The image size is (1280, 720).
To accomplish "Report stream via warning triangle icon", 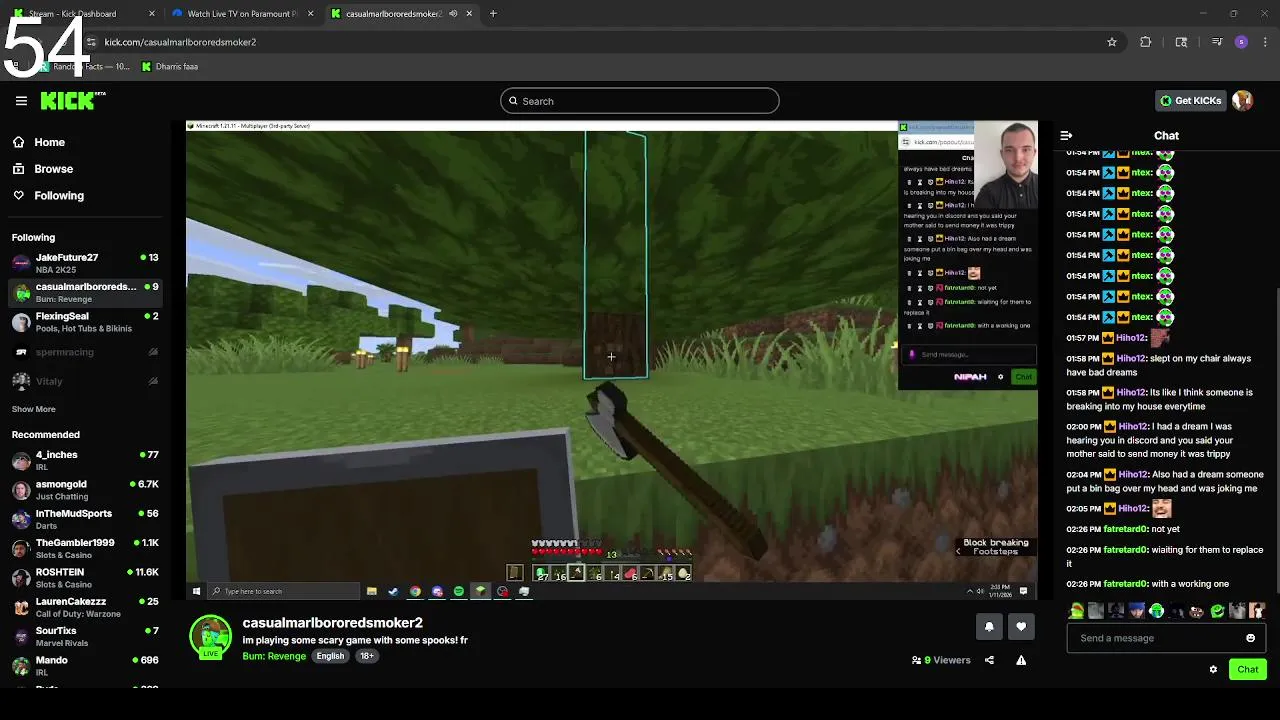I will tap(1021, 660).
